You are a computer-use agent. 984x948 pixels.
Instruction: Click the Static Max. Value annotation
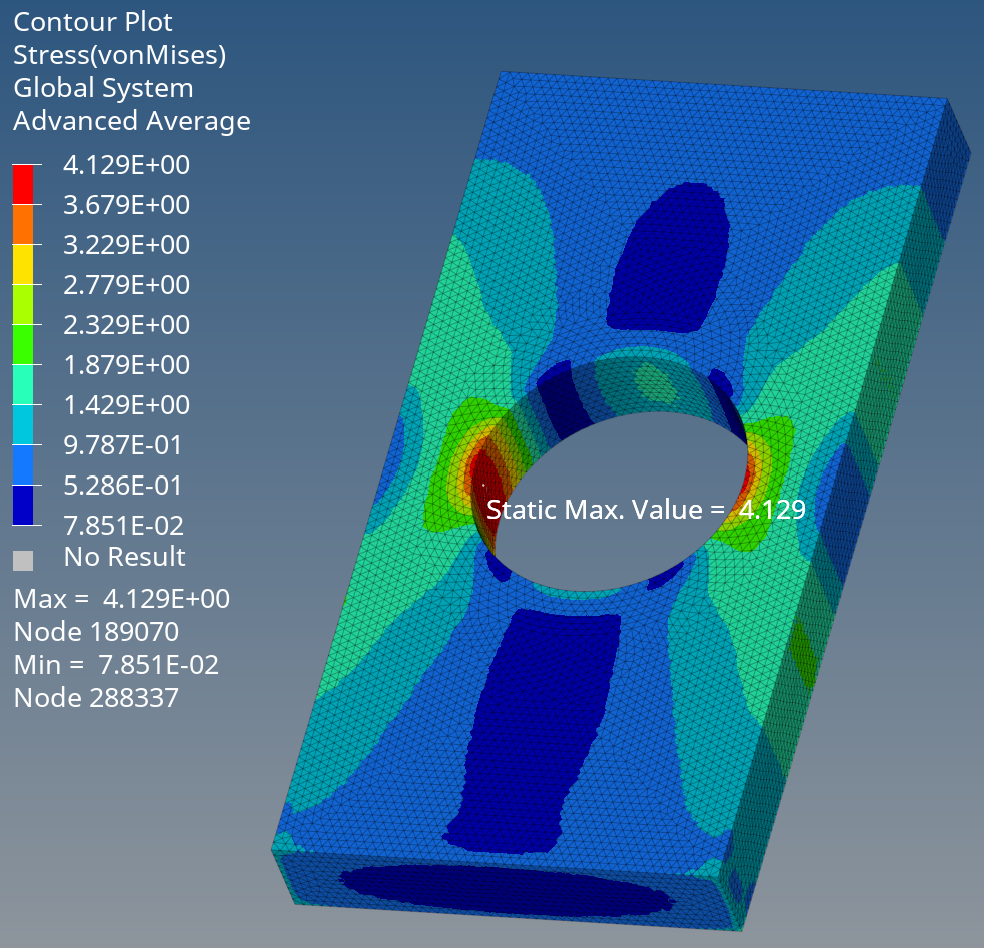[646, 510]
